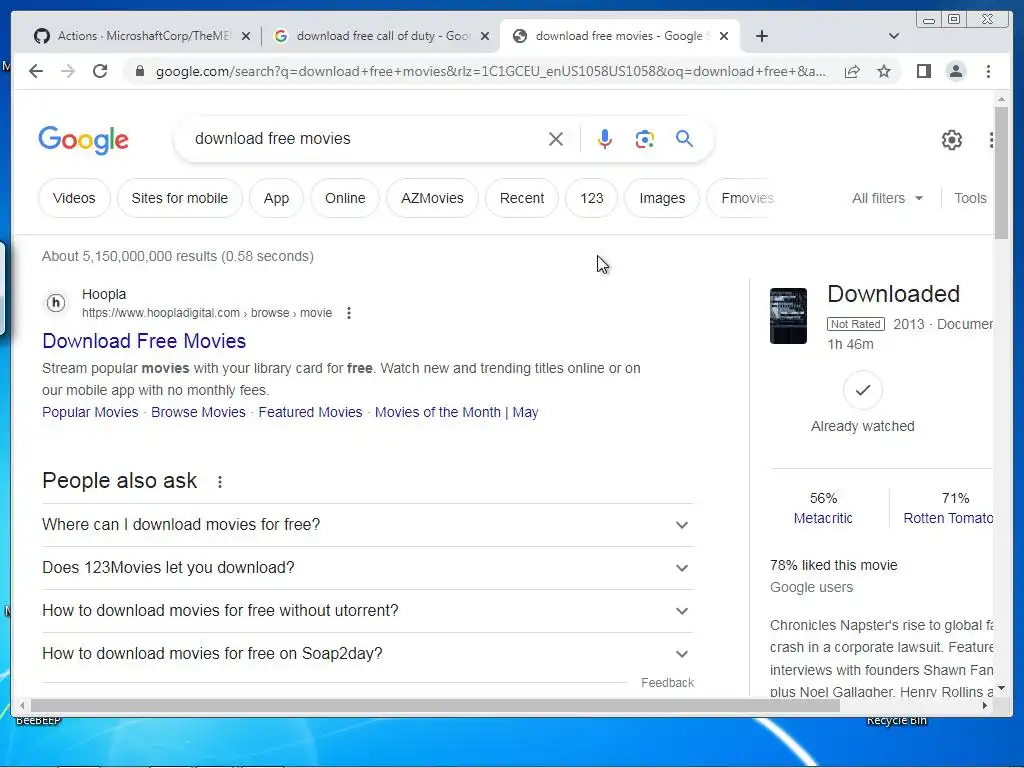The width and height of the screenshot is (1024, 768).
Task: Open People also ask three-dot options
Action: coord(220,482)
